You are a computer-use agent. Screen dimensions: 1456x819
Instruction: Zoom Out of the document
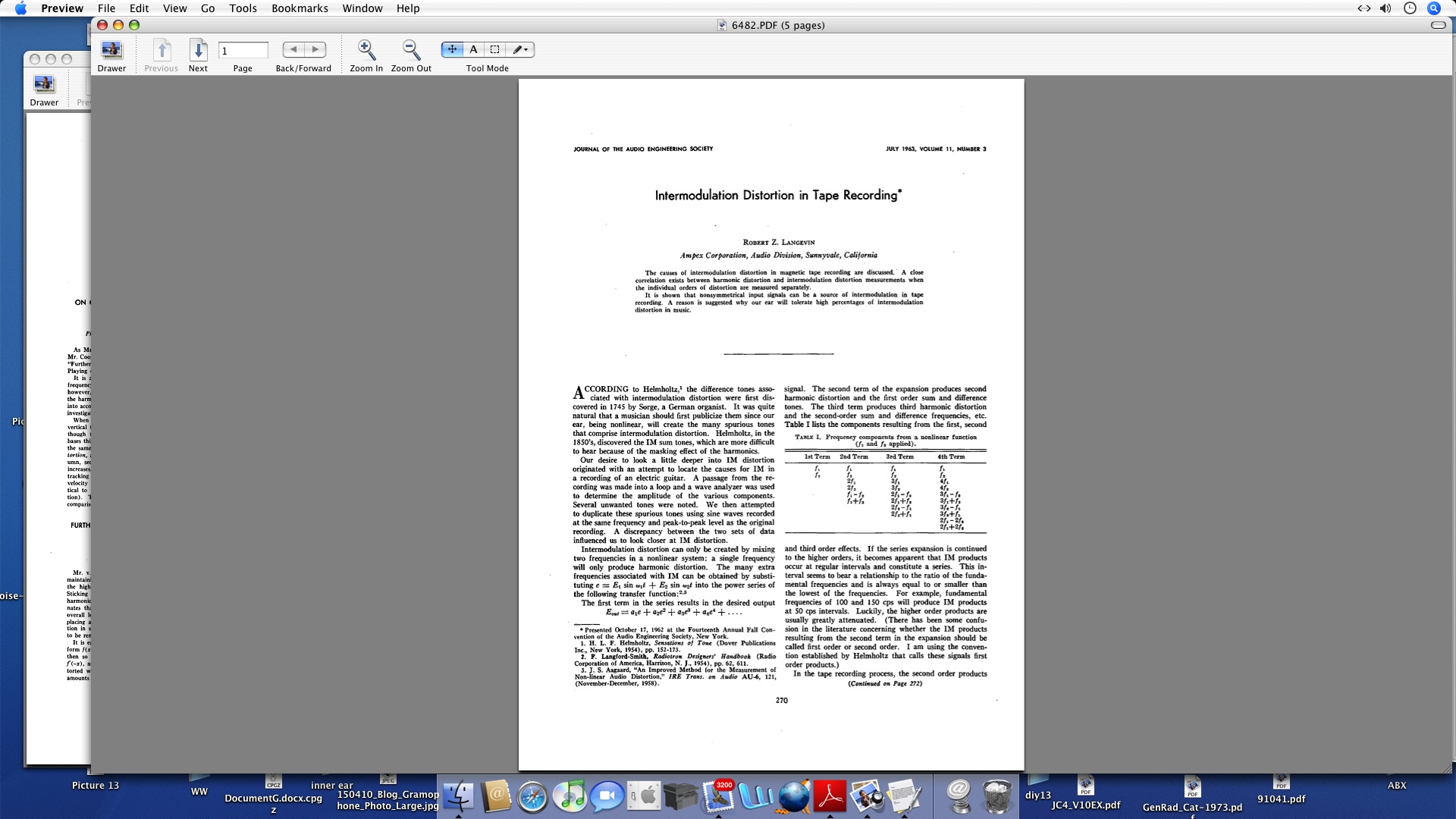pos(411,50)
